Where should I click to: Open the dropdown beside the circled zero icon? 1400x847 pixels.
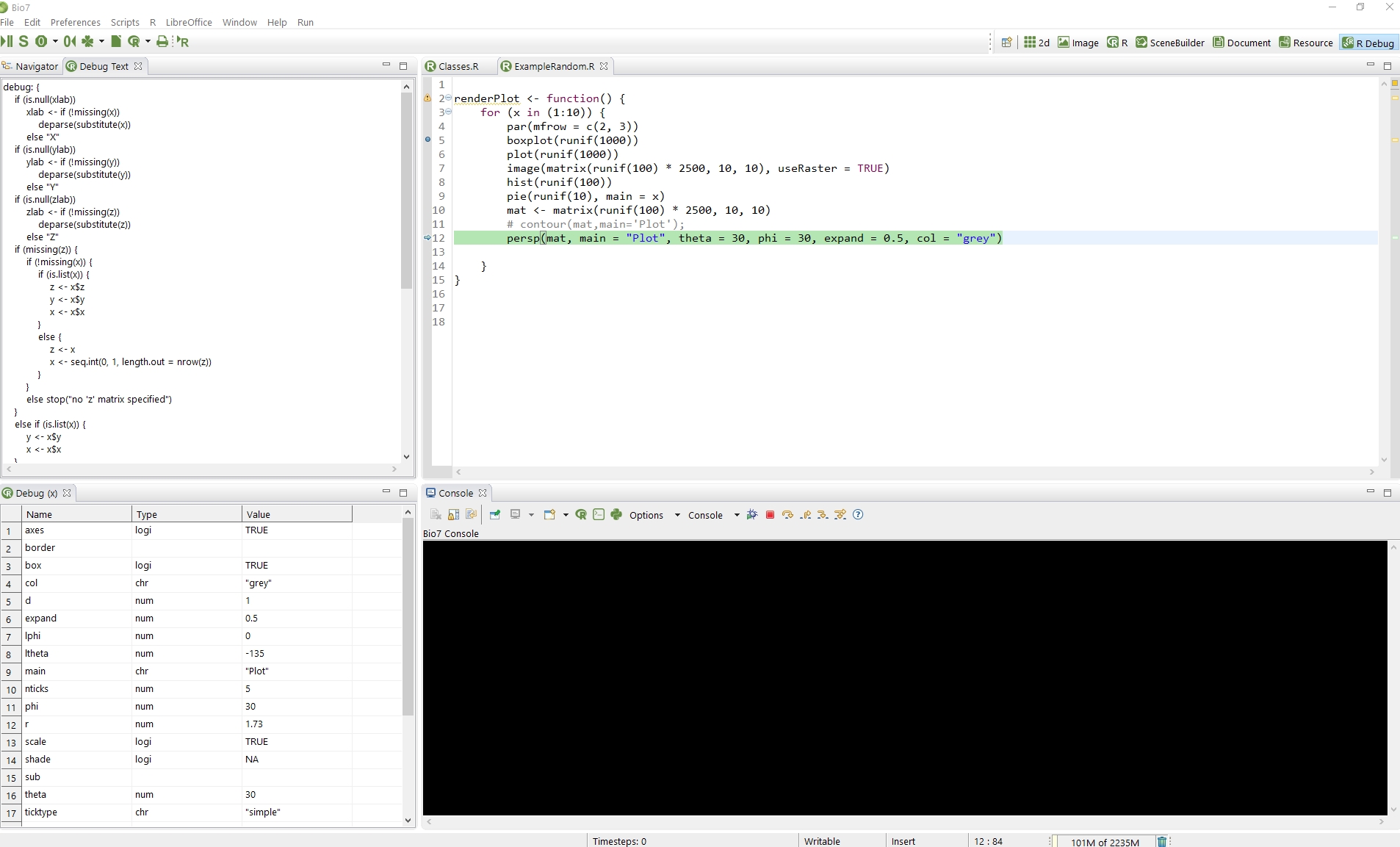[55, 42]
